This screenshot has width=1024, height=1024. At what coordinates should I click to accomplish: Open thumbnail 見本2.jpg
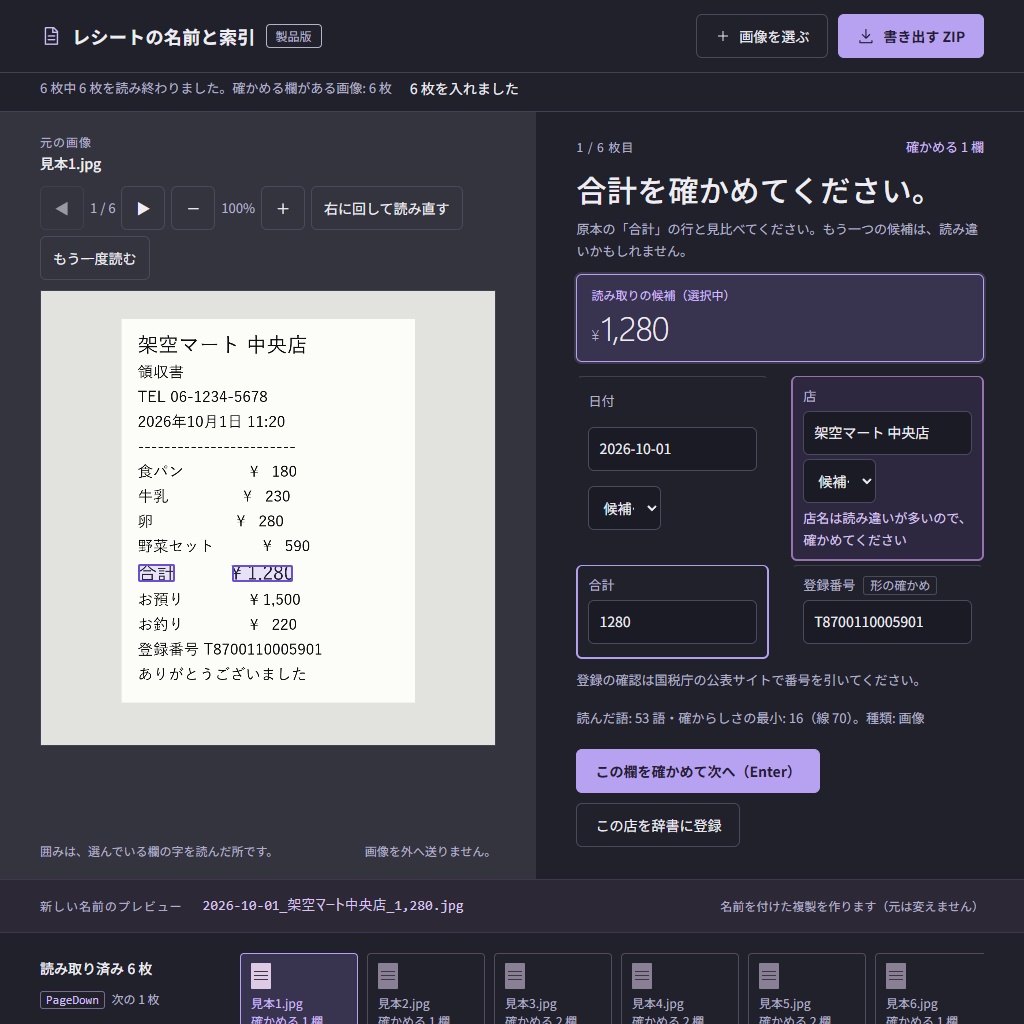coord(426,989)
